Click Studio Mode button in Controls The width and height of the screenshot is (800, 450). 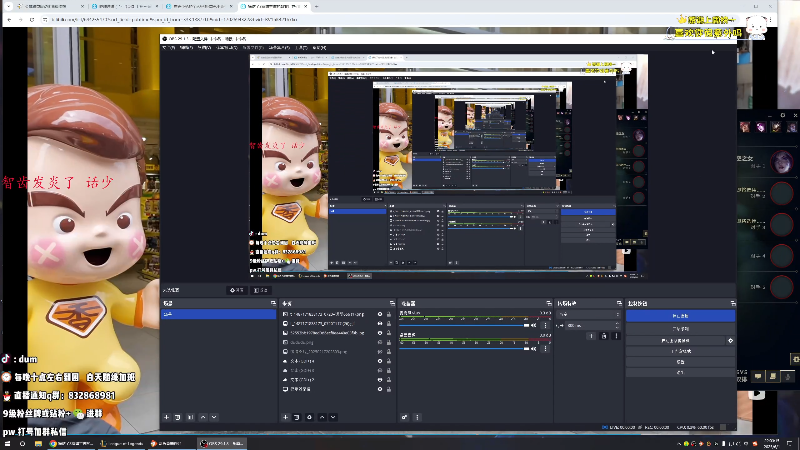click(x=680, y=351)
